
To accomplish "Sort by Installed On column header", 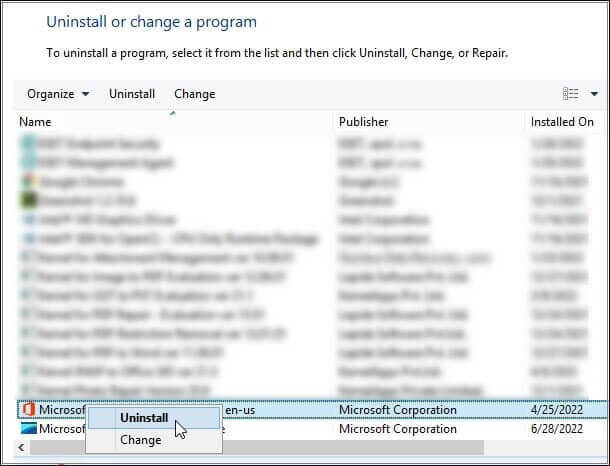I will pyautogui.click(x=562, y=122).
